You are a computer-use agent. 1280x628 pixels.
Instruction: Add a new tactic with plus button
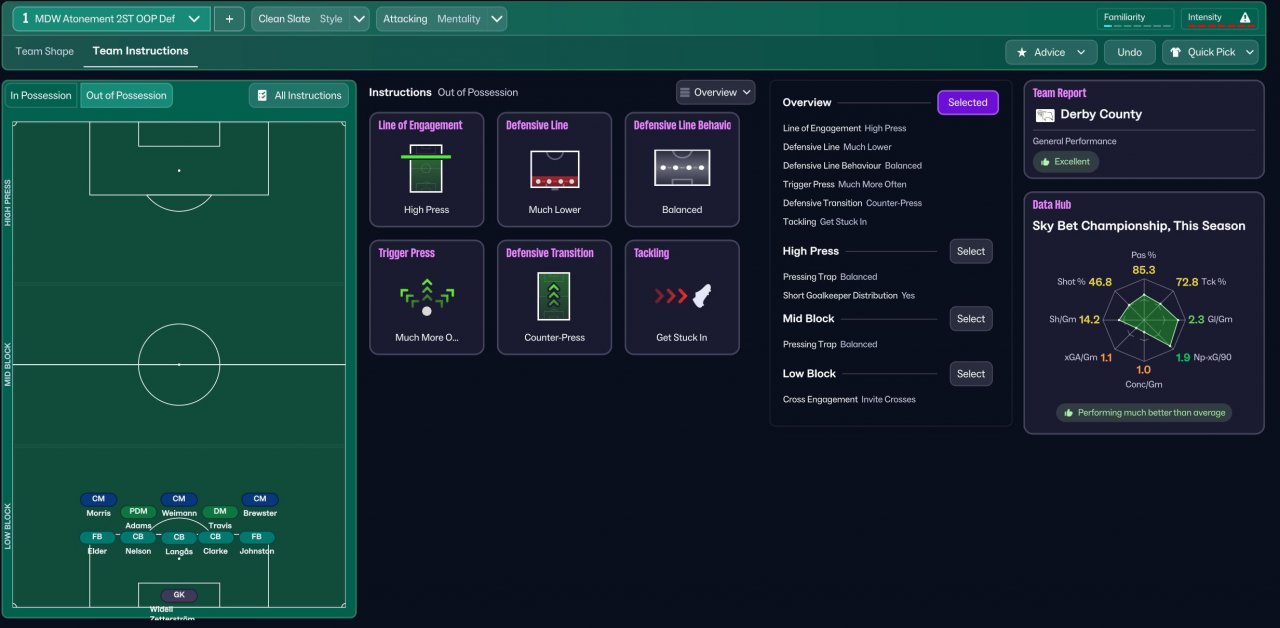(x=229, y=19)
